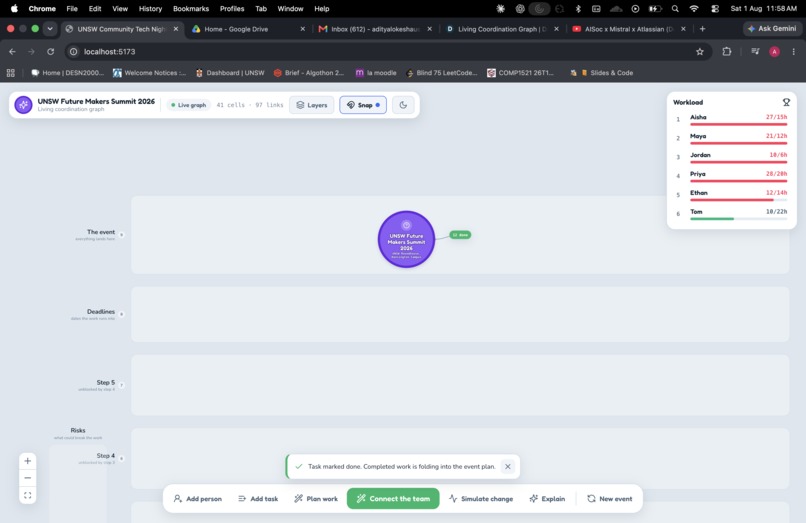Expand the Step 4 lane count badge
806x523 pixels.
[x=122, y=458]
